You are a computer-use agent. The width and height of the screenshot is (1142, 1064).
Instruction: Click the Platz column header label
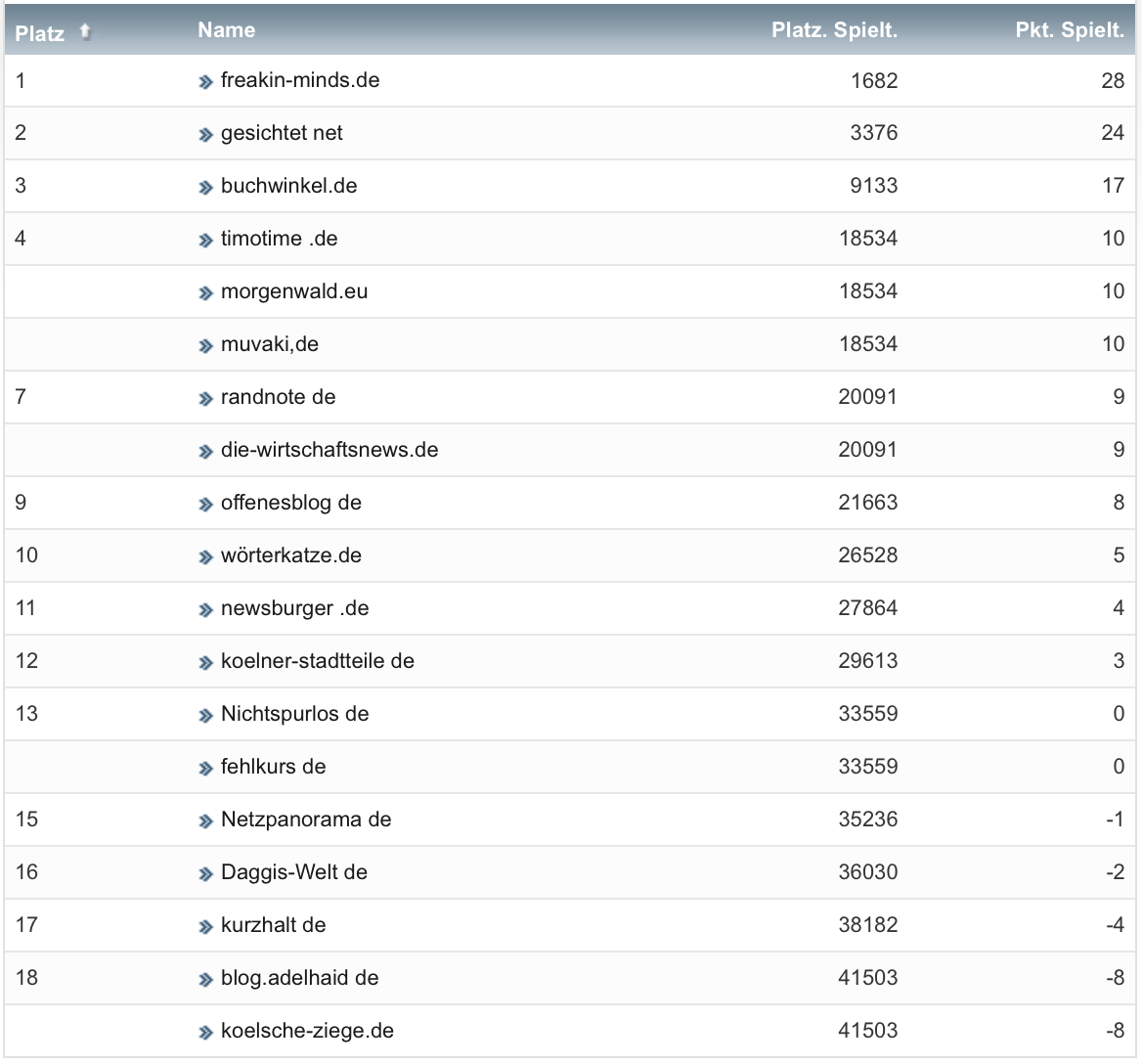point(40,33)
